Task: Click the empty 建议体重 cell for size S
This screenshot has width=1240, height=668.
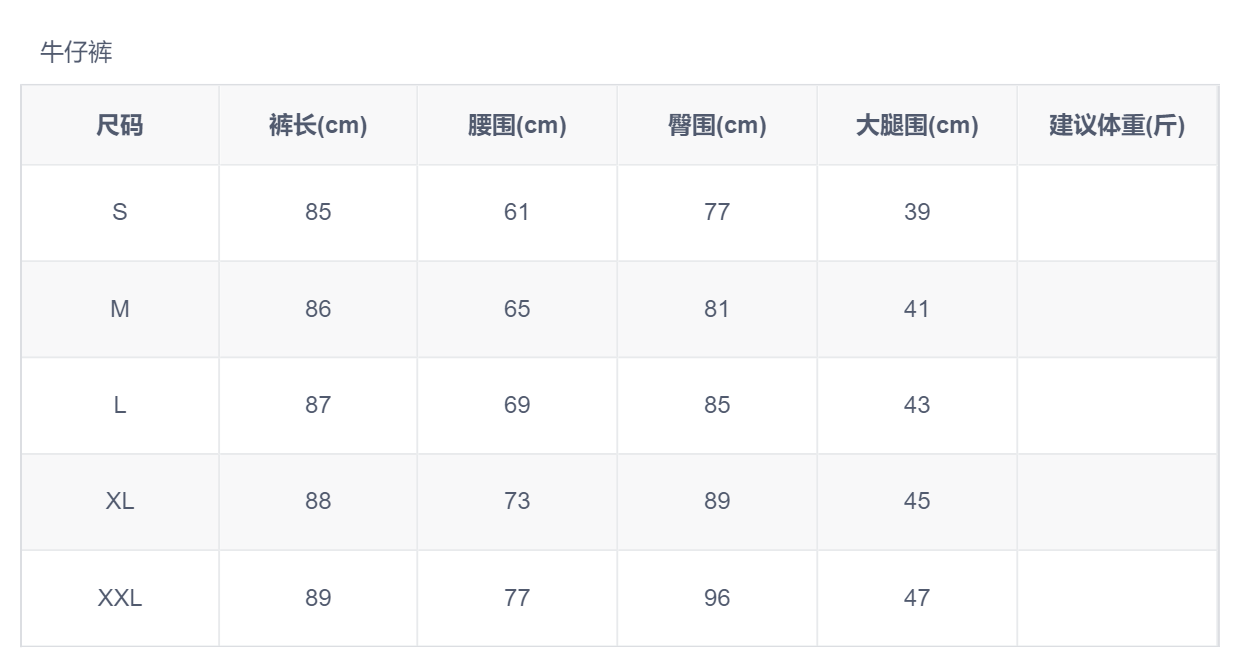Action: coord(1117,212)
